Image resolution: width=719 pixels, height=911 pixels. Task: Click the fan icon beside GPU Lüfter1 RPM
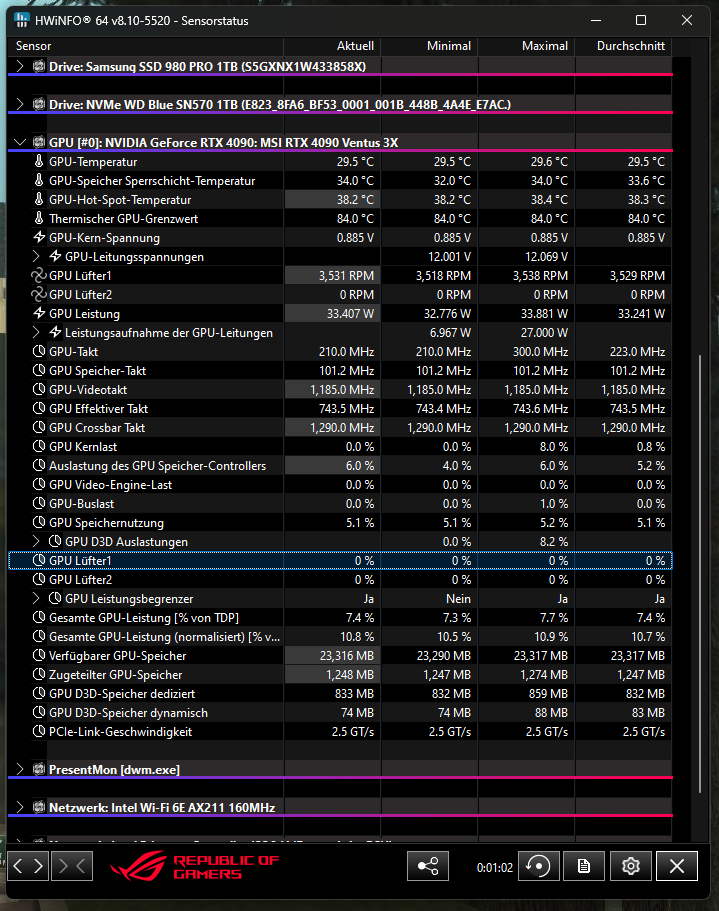point(39,275)
